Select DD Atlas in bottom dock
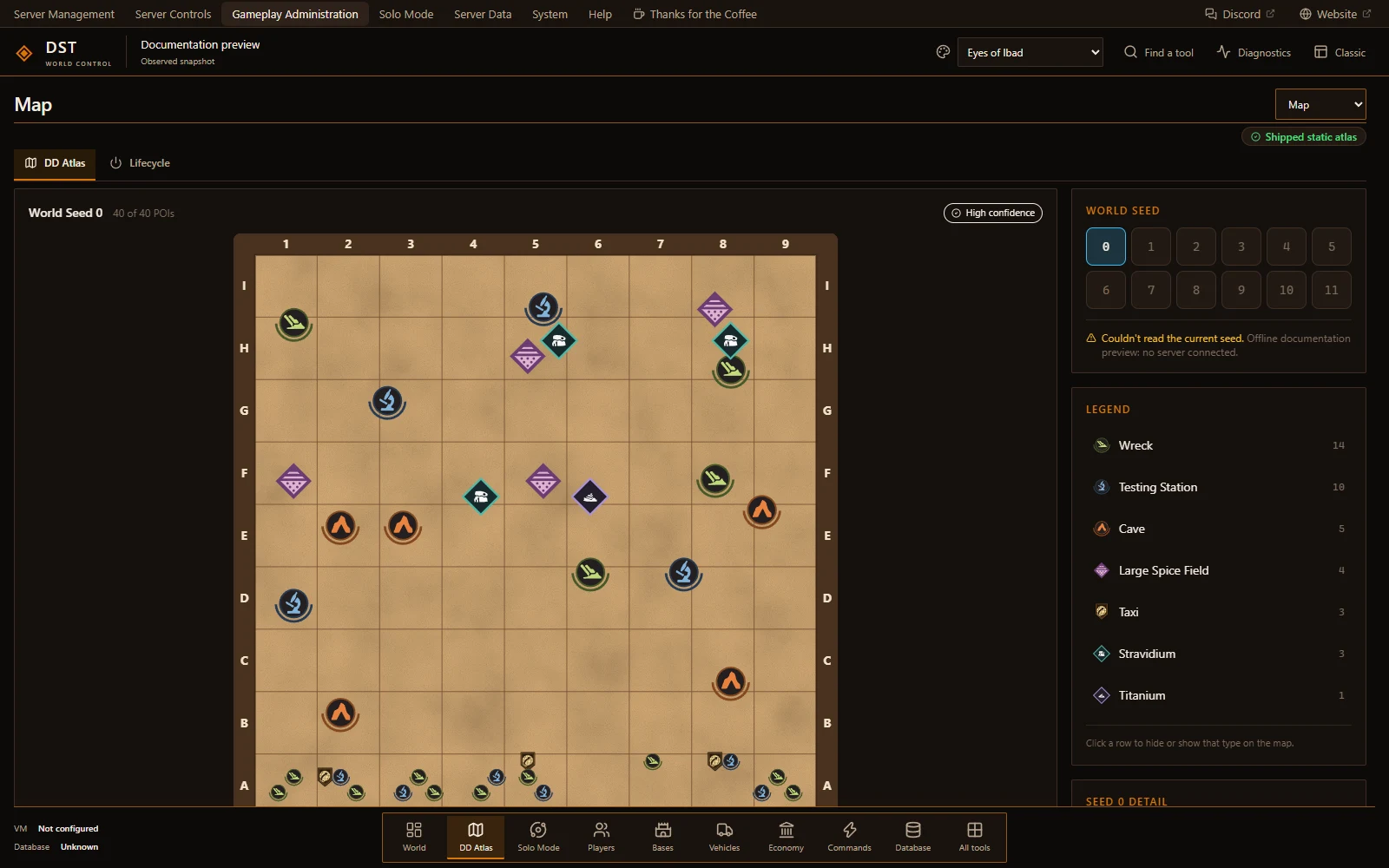The height and width of the screenshot is (868, 1389). [x=476, y=837]
